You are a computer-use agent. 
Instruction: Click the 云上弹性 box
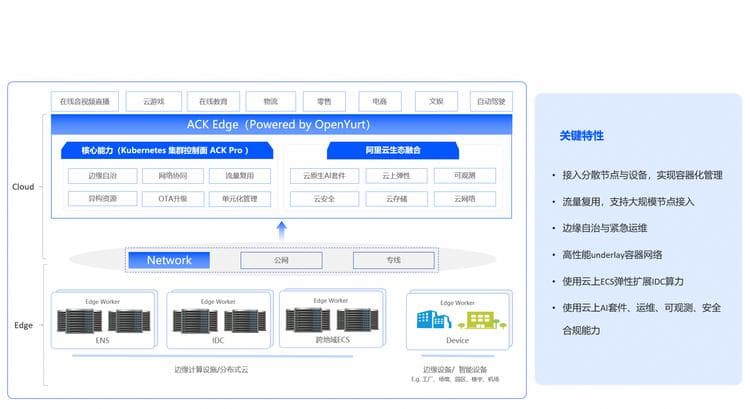pyautogui.click(x=397, y=176)
